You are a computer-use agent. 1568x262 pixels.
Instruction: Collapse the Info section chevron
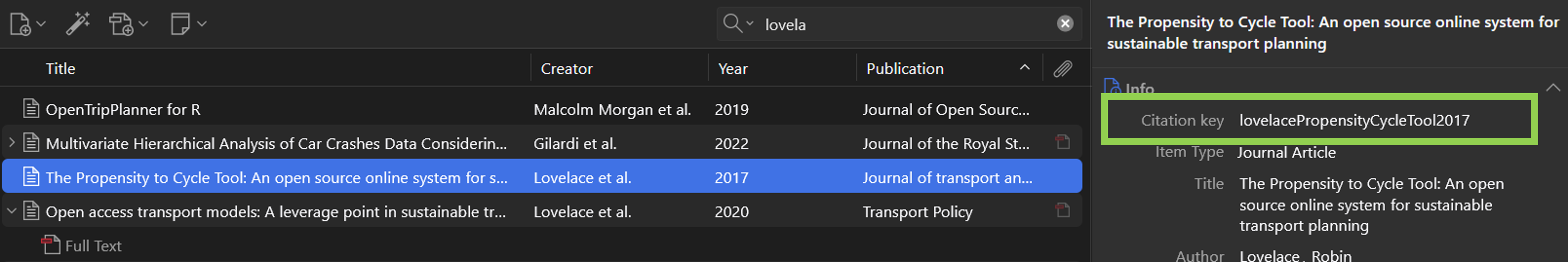[1553, 88]
